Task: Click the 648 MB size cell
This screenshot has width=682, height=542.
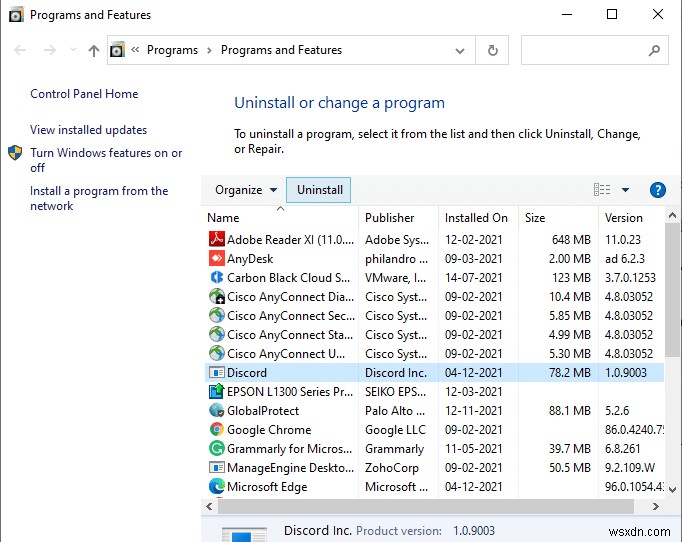Action: coord(571,240)
